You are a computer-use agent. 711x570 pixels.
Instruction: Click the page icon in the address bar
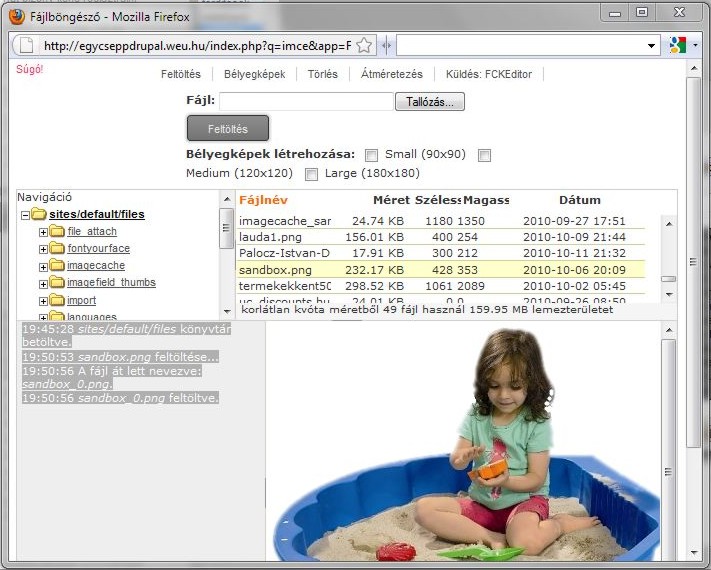click(x=26, y=45)
